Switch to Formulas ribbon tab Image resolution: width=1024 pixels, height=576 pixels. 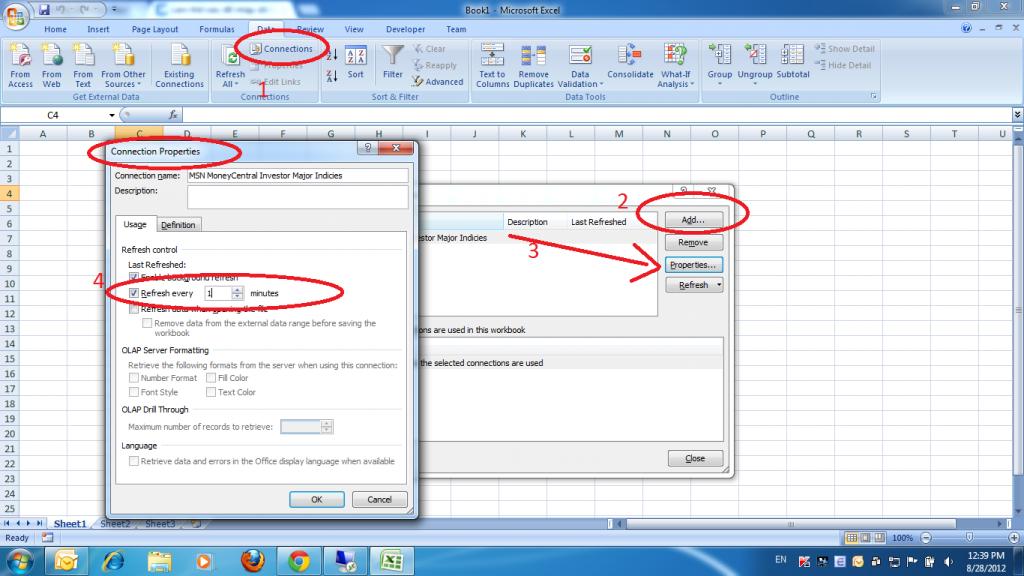[x=217, y=29]
